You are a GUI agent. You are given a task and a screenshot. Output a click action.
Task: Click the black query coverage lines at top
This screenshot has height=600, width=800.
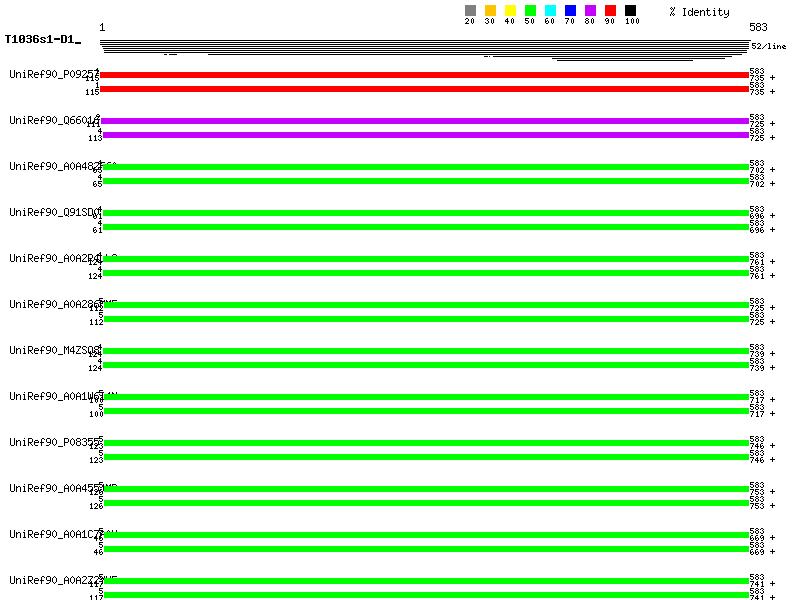point(424,46)
